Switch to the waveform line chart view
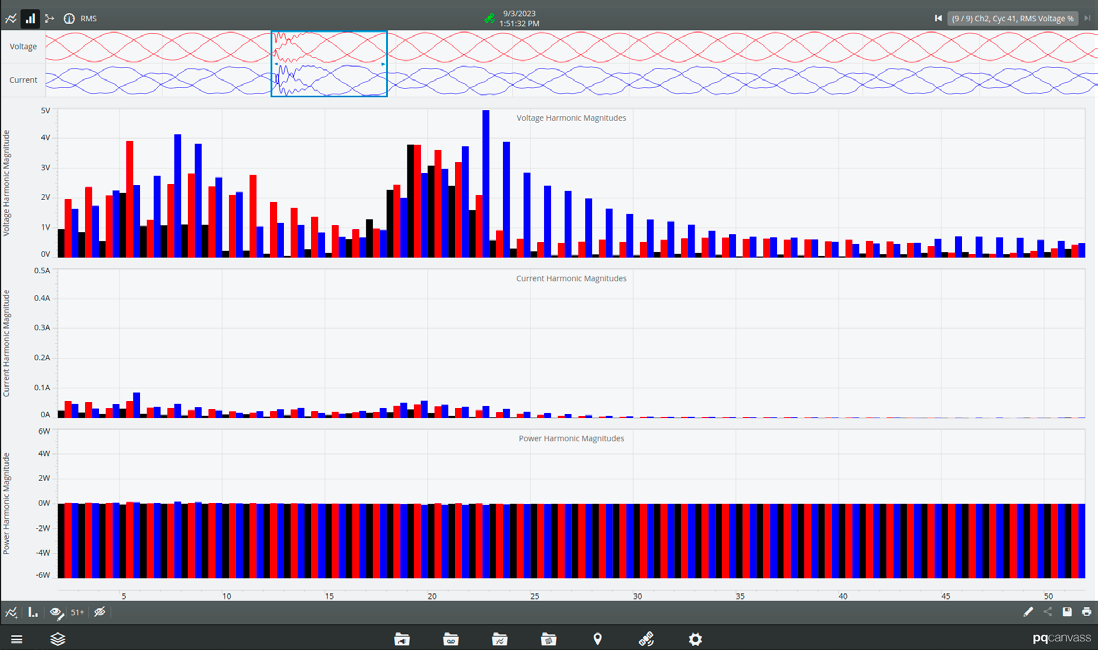Viewport: 1098px width, 650px height. pyautogui.click(x=11, y=18)
